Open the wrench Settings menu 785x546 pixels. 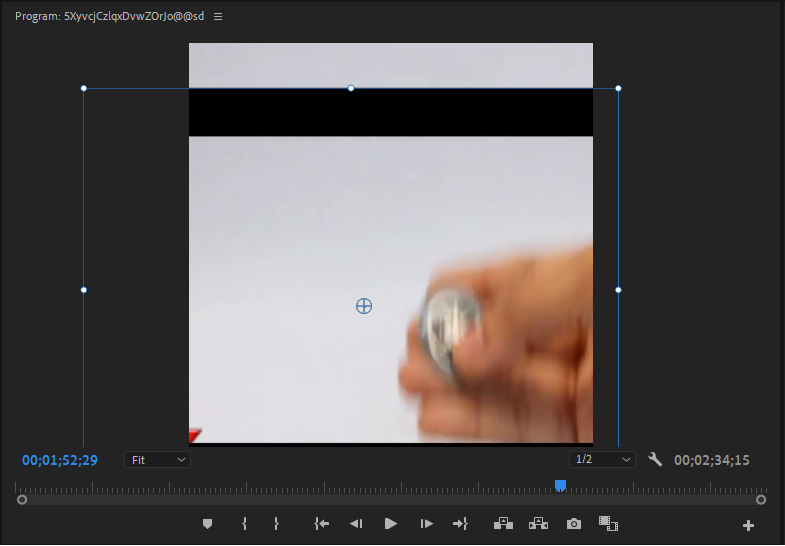click(655, 459)
